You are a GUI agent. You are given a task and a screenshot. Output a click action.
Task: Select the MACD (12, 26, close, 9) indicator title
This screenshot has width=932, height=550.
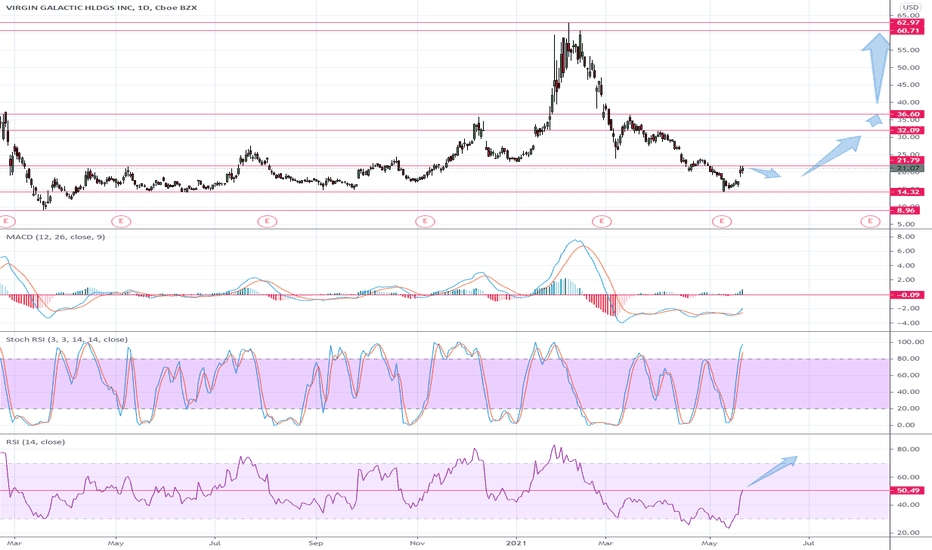click(56, 237)
